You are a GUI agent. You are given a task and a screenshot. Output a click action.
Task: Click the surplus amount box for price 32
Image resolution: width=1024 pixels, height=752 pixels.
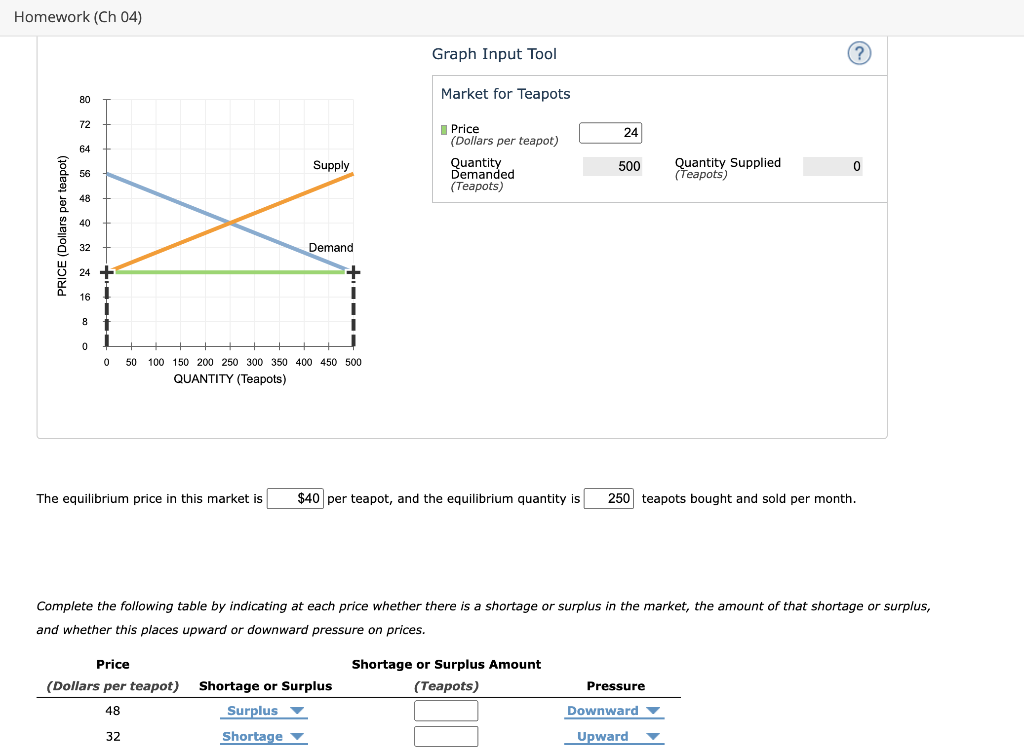pyautogui.click(x=446, y=736)
